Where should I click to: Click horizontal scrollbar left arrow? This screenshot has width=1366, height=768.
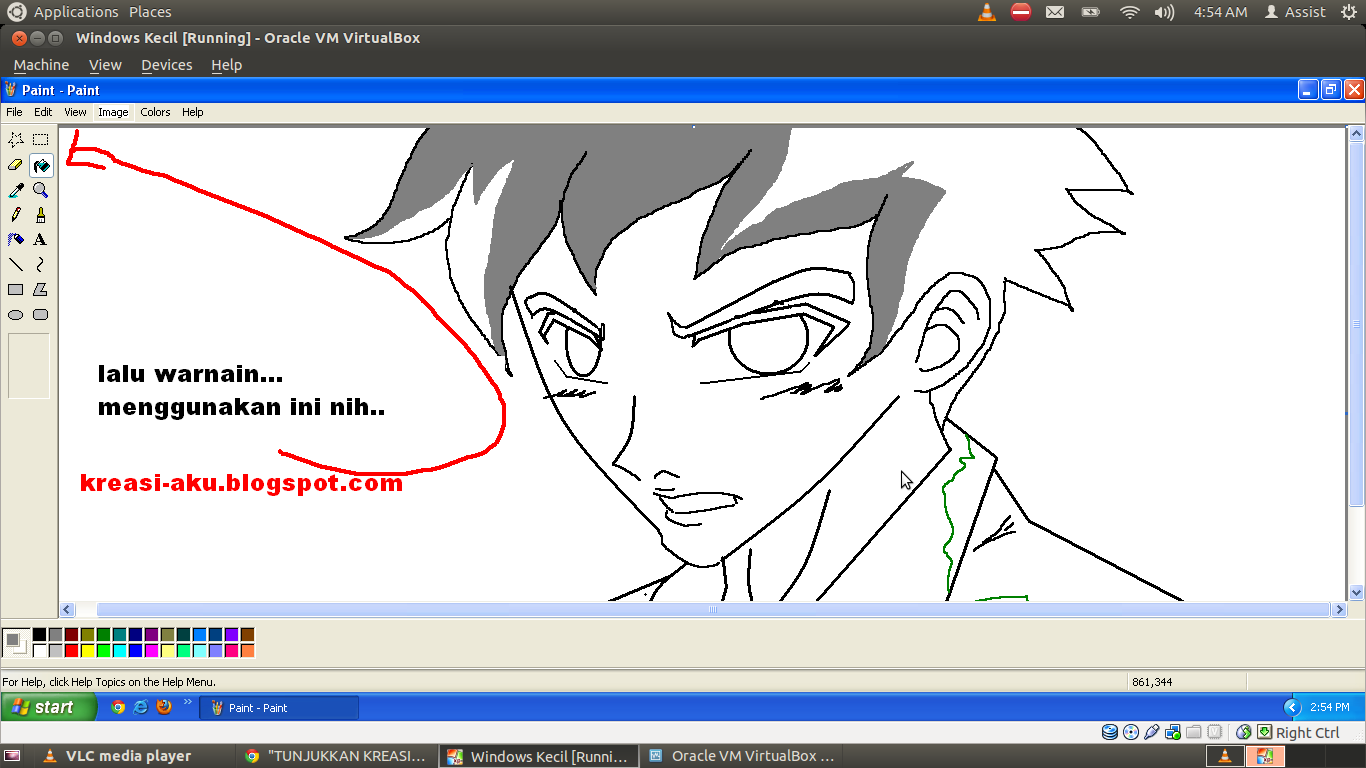(x=68, y=609)
